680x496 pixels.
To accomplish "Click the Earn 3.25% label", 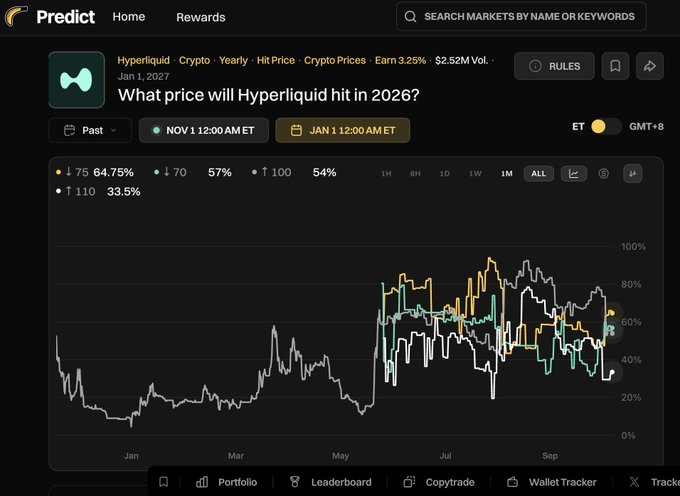I will tap(400, 60).
